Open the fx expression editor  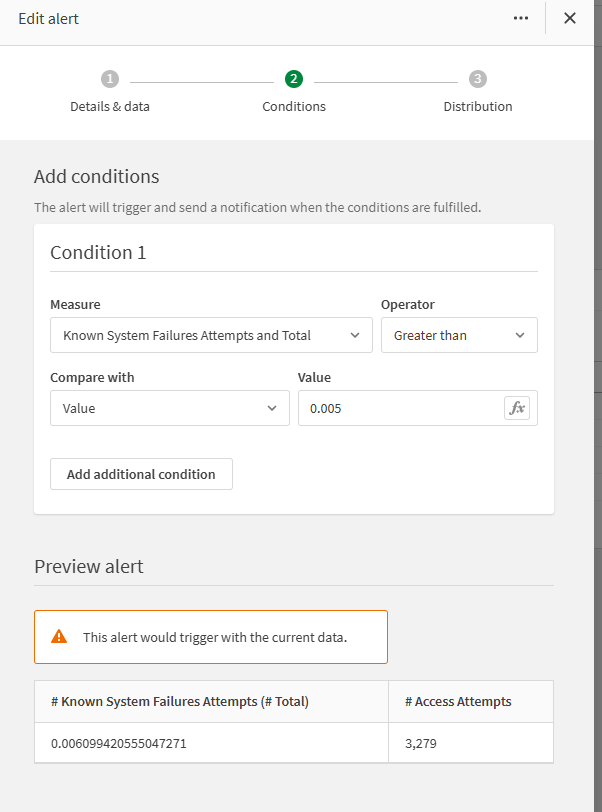(x=517, y=408)
